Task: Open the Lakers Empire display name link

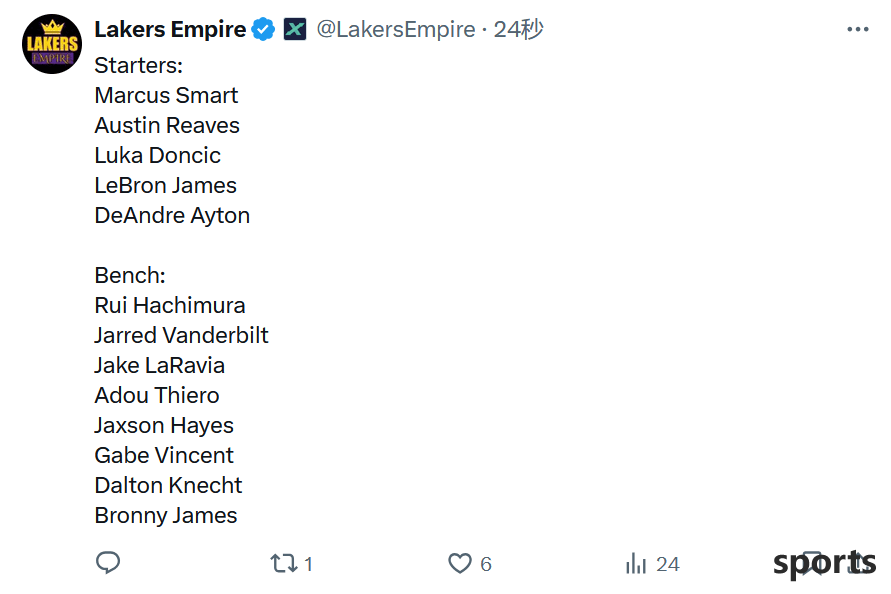Action: pyautogui.click(x=170, y=29)
